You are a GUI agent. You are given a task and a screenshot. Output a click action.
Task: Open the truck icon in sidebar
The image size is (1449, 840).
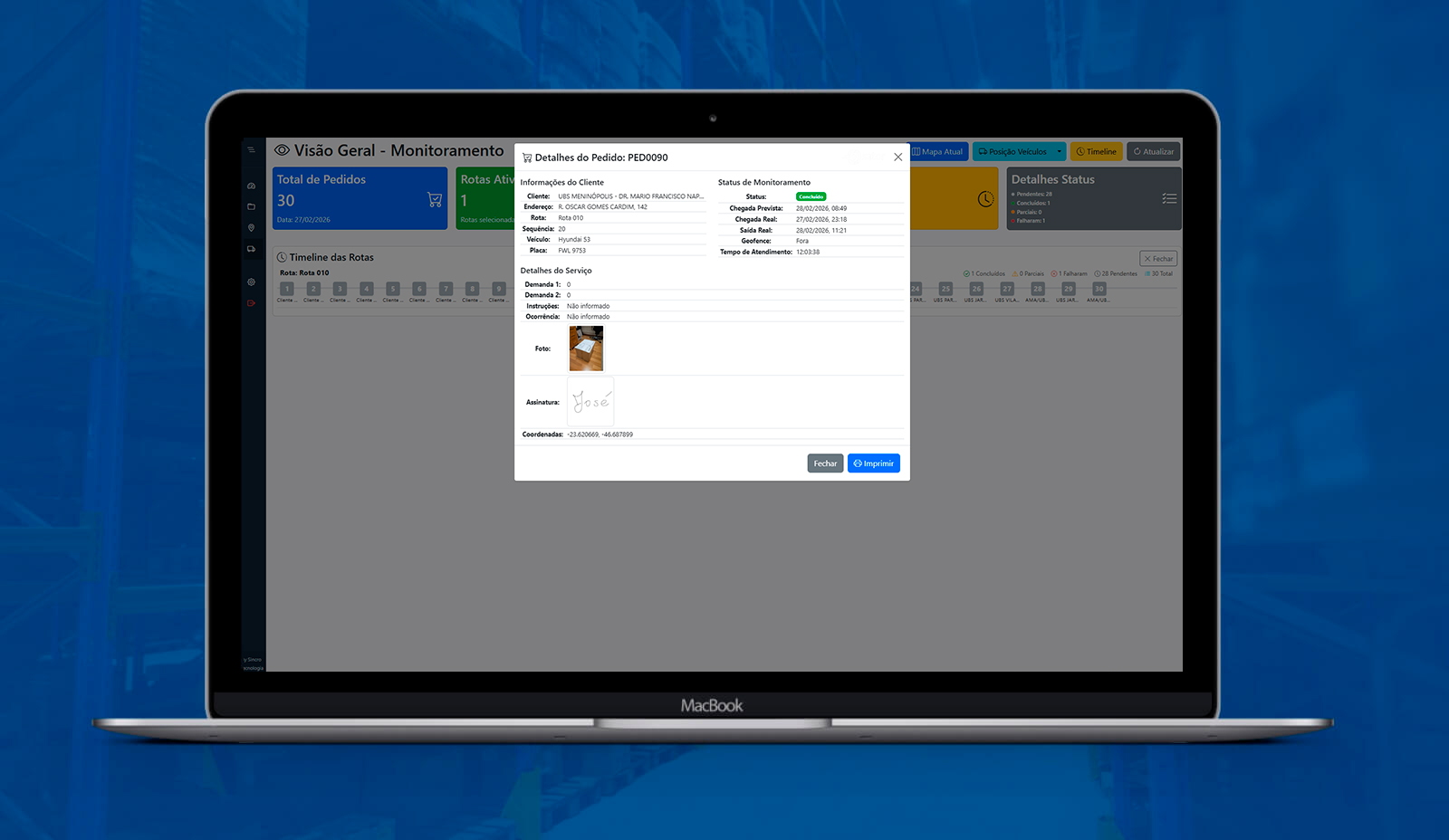pyautogui.click(x=251, y=249)
